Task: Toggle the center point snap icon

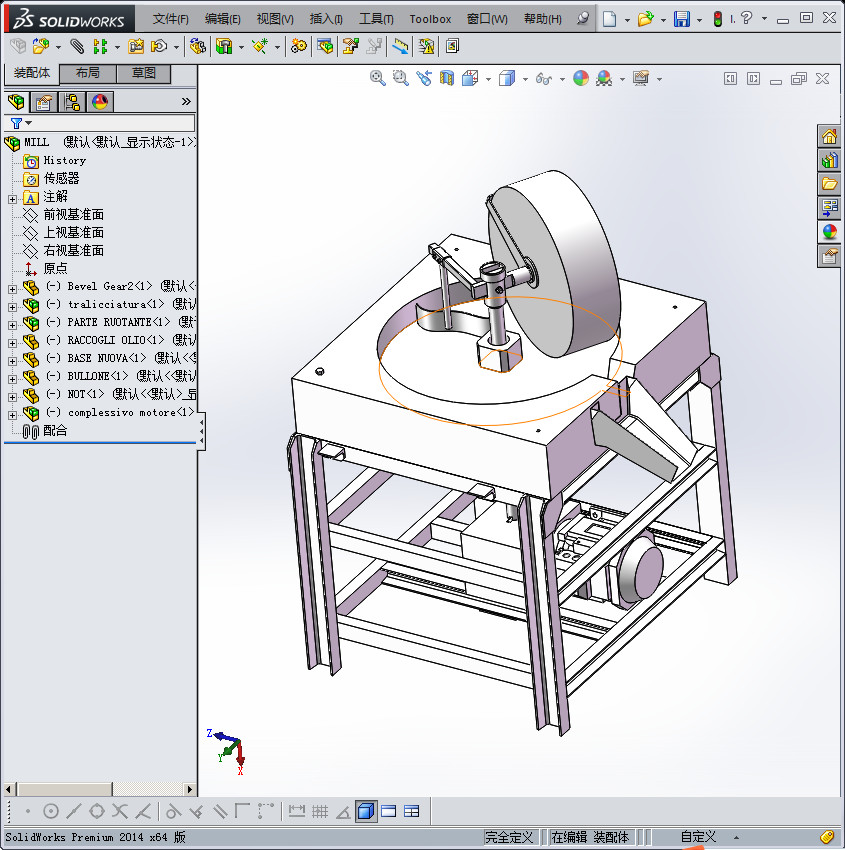Action: pos(50,811)
